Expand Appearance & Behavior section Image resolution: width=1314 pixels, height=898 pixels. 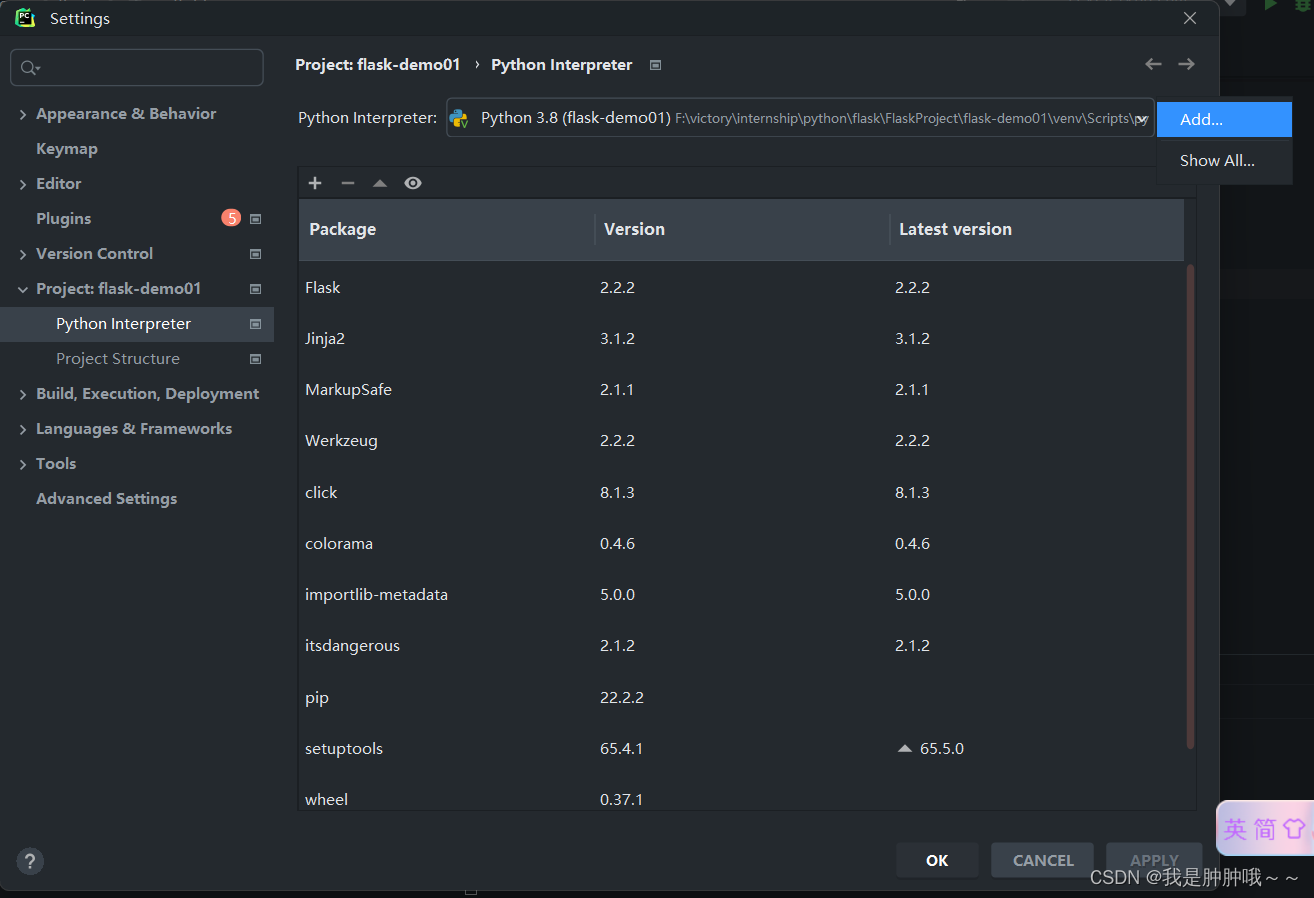22,114
